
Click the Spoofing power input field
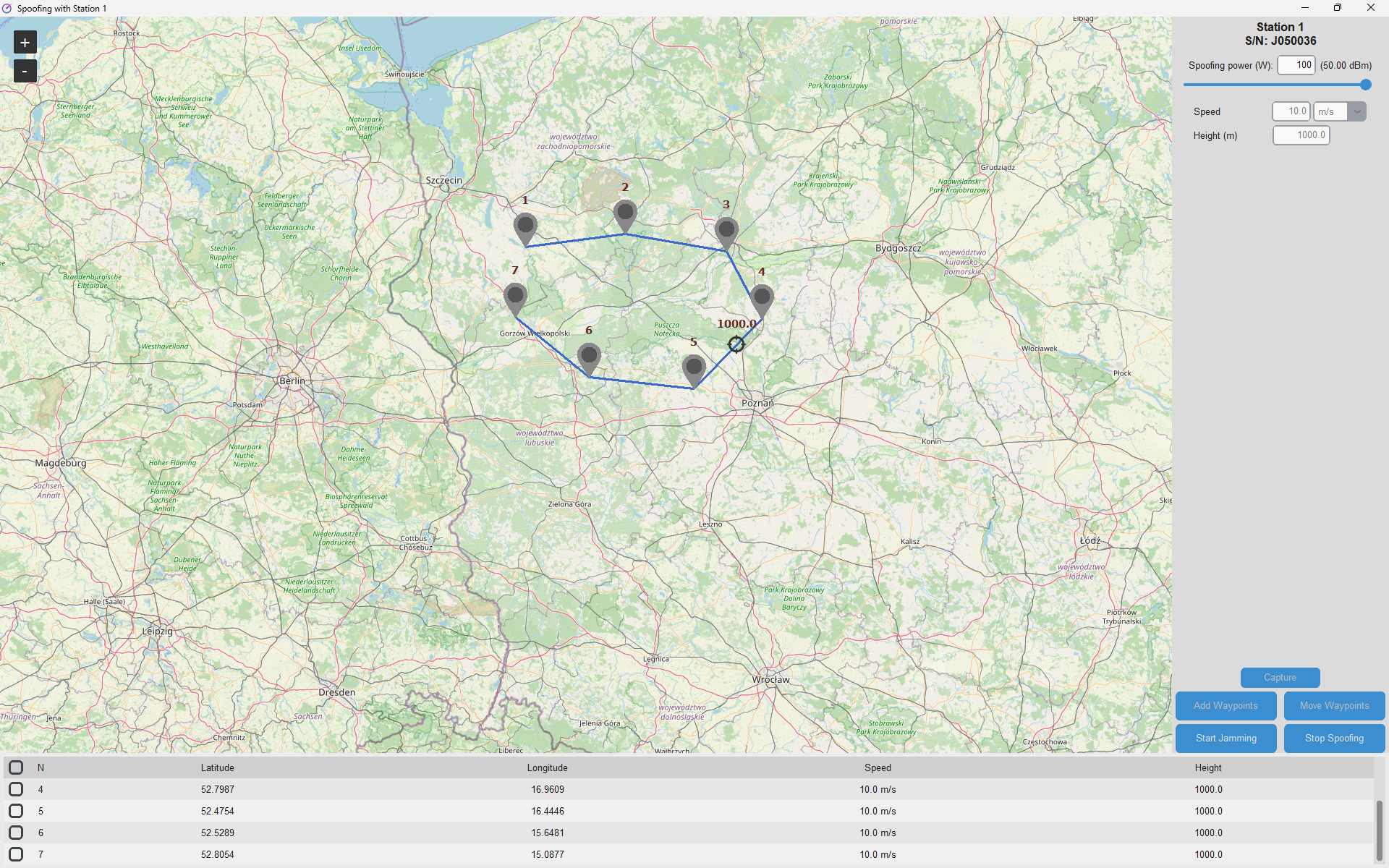tap(1296, 65)
